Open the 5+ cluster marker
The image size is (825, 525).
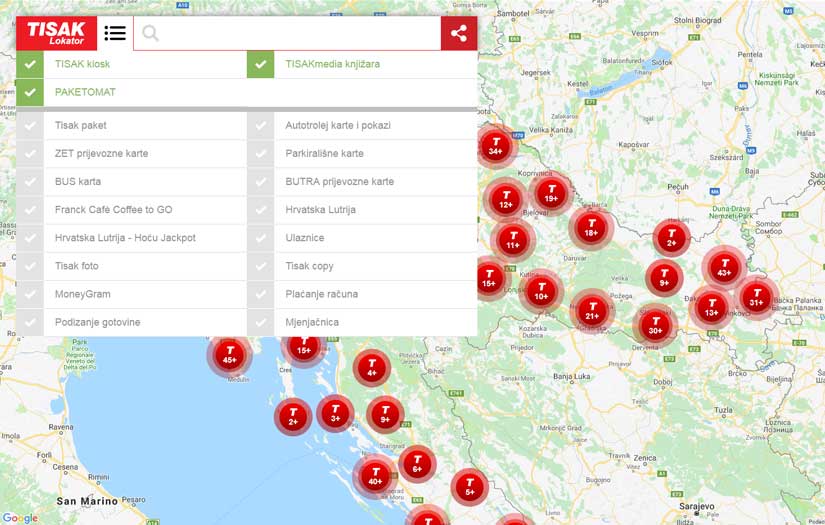470,487
